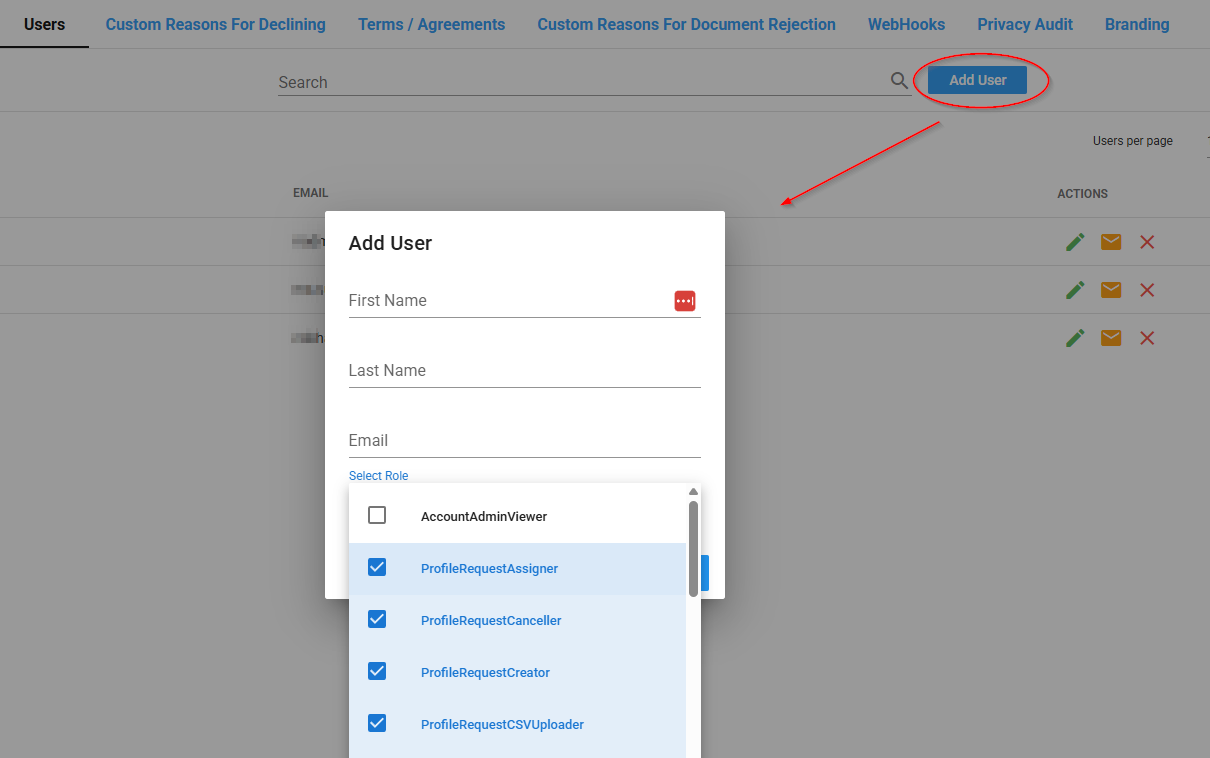The width and height of the screenshot is (1210, 758).
Task: Click the email envelope icon in first user row
Action: pyautogui.click(x=1111, y=242)
